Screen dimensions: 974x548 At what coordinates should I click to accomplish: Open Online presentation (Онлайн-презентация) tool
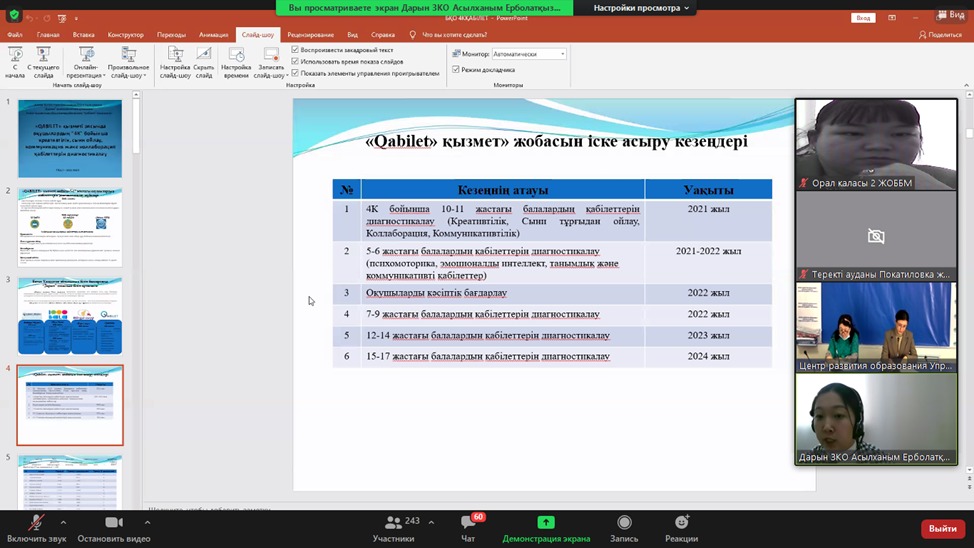[x=86, y=62]
